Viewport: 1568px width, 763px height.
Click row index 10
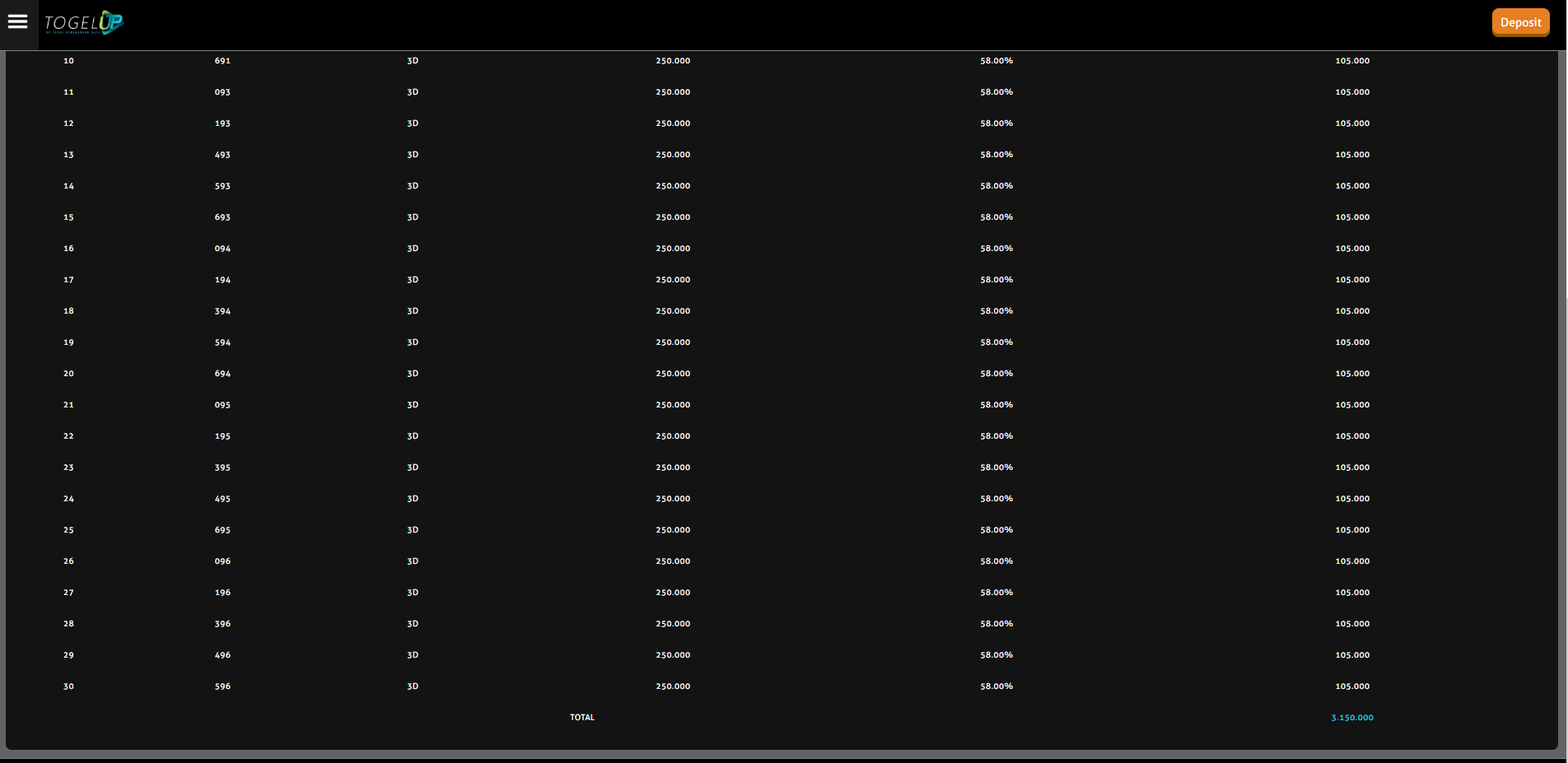68,61
